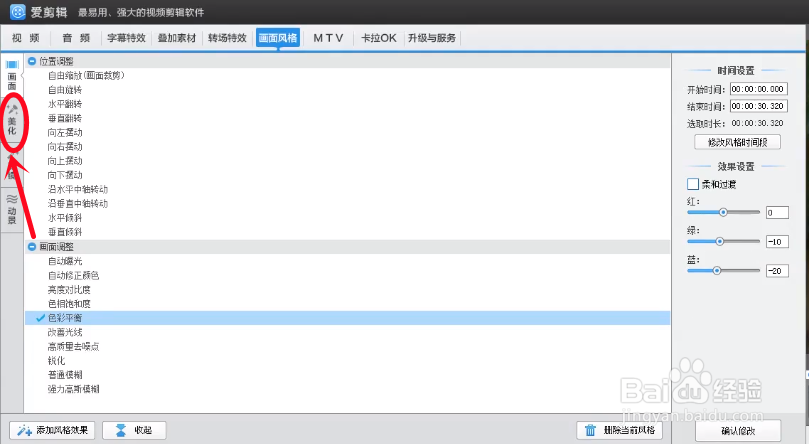Open the 动景 side tab
Image resolution: width=809 pixels, height=444 pixels.
12,209
